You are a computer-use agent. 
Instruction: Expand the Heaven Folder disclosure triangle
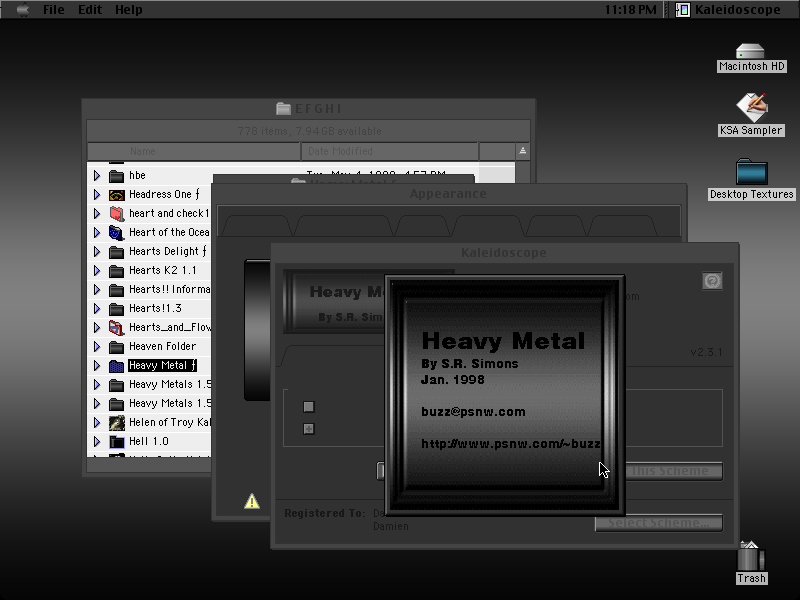(97, 346)
